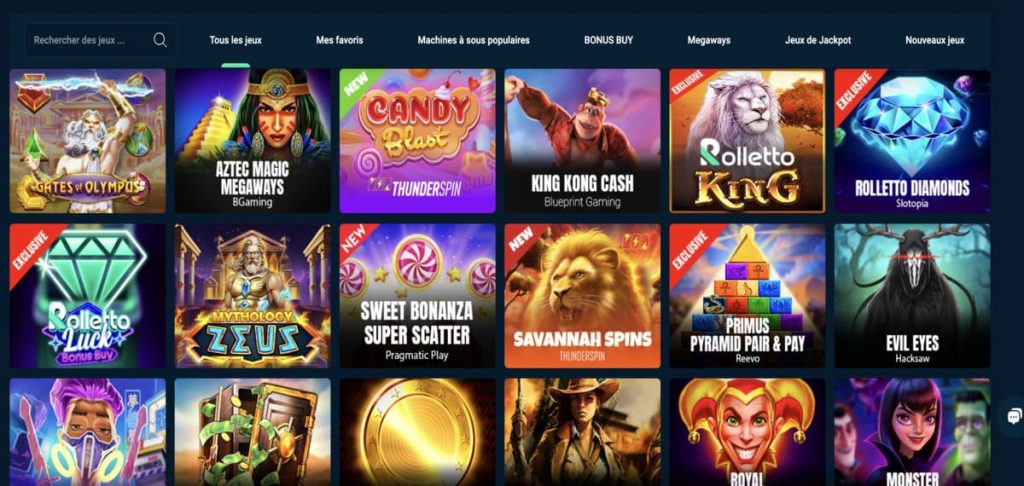View the Nouveaux jeux tab
1024x486 pixels.
pyautogui.click(x=935, y=40)
